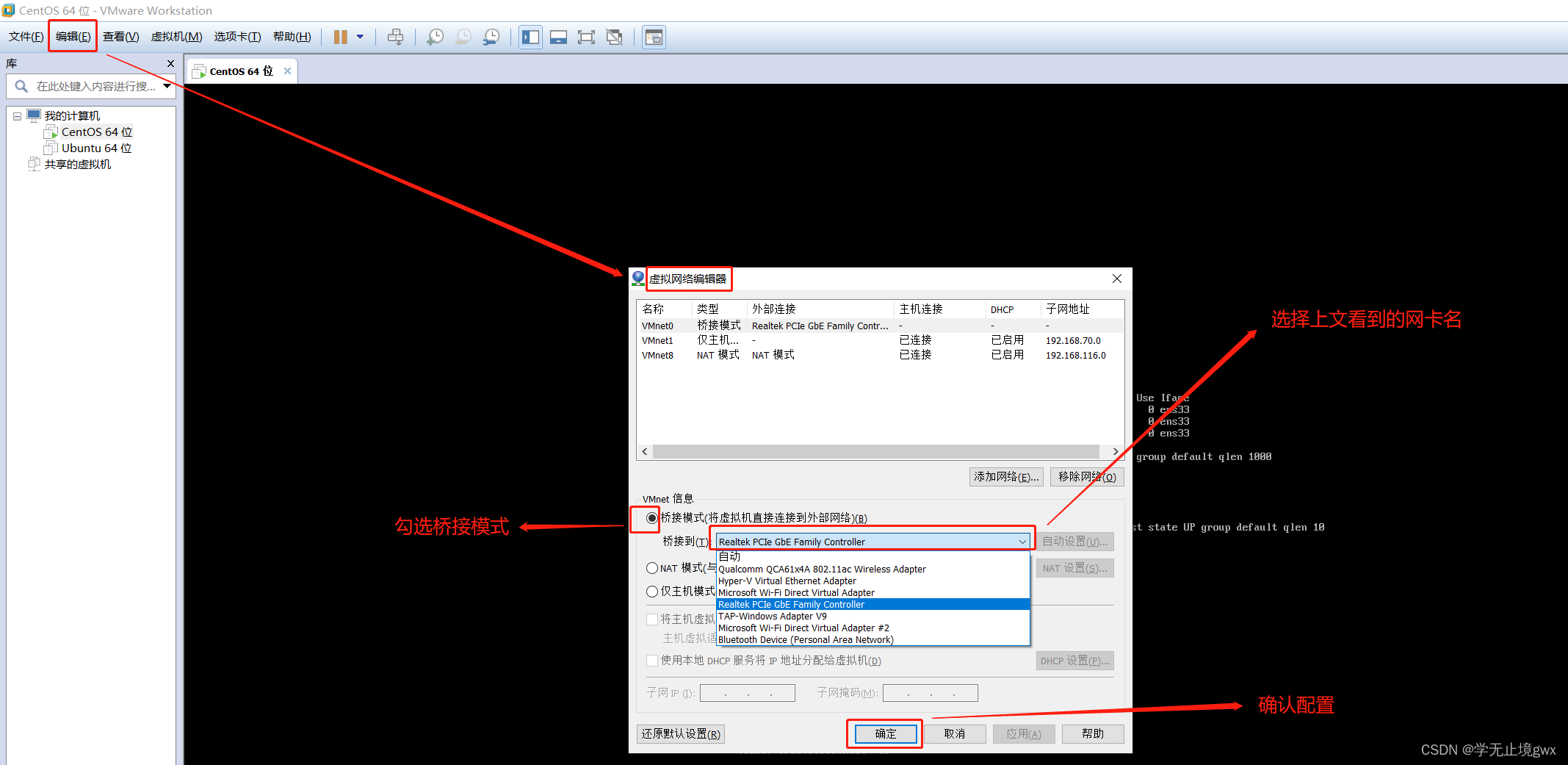
Task: Enter full screen mode icon
Action: click(x=586, y=37)
